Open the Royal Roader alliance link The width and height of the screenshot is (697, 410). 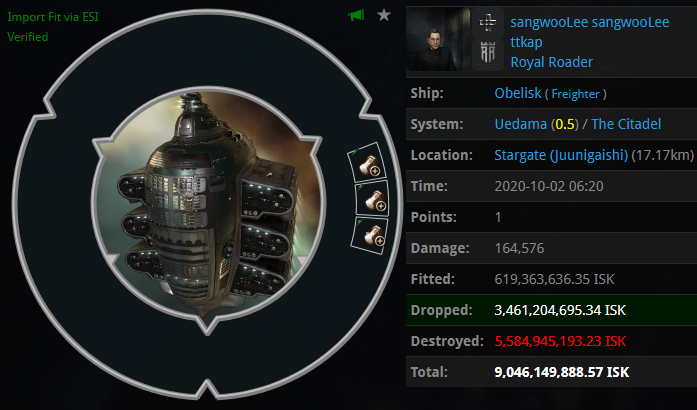(552, 62)
